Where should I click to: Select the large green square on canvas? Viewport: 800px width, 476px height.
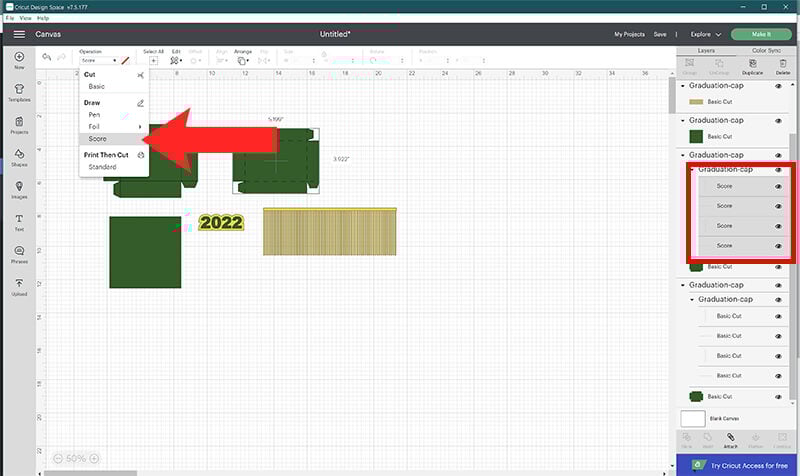[145, 252]
